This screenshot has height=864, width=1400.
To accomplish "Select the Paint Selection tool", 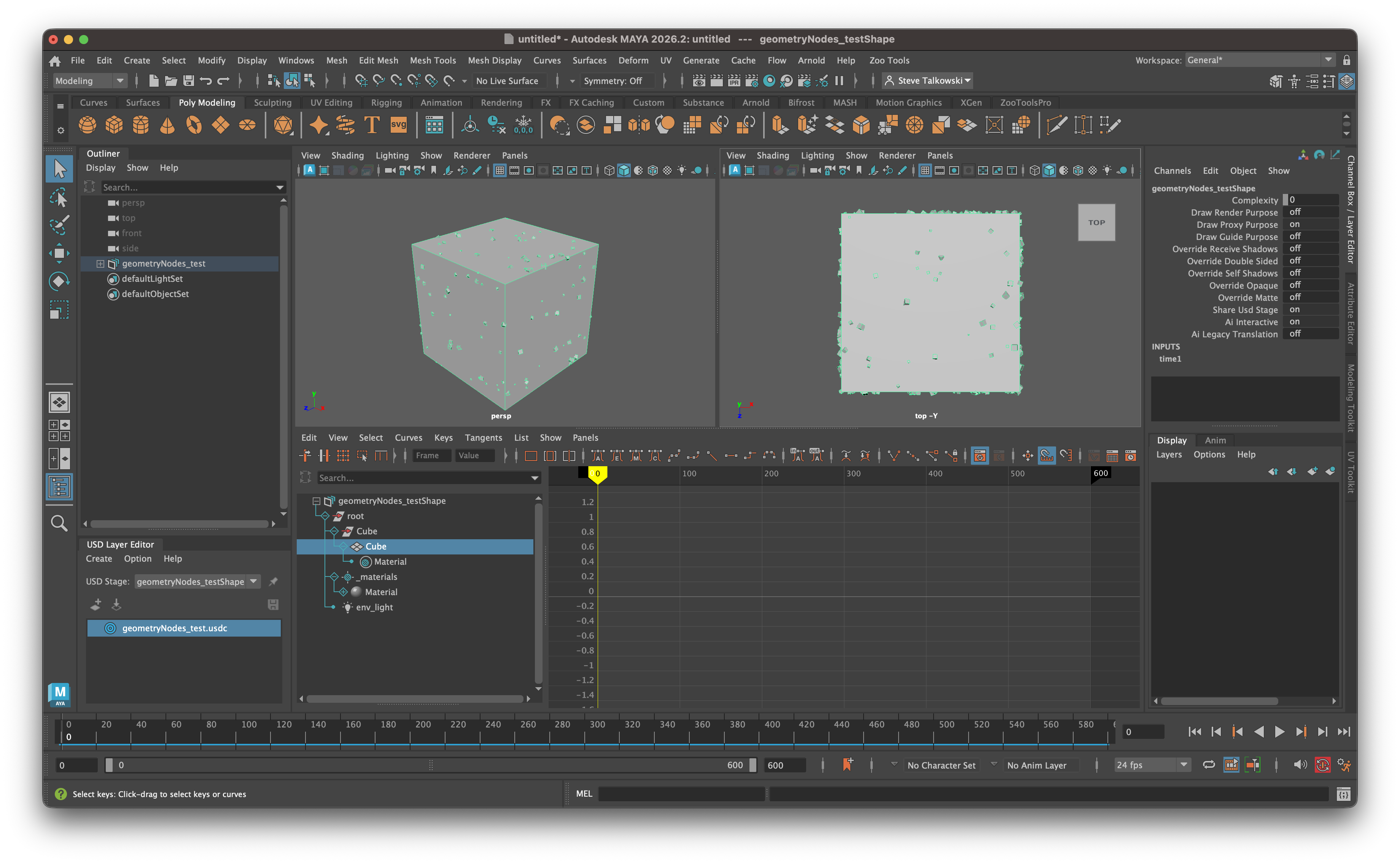I will [x=59, y=225].
